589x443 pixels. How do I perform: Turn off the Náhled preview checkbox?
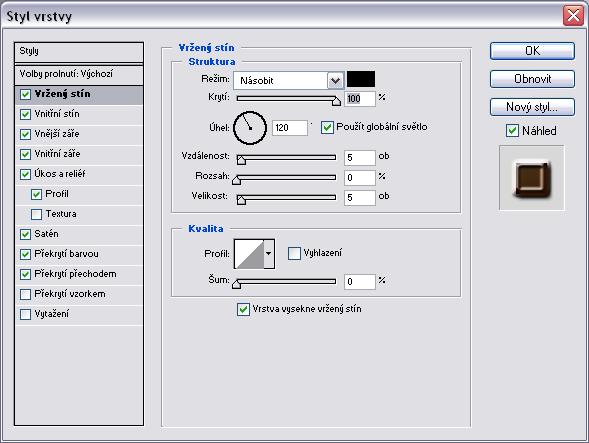click(512, 131)
